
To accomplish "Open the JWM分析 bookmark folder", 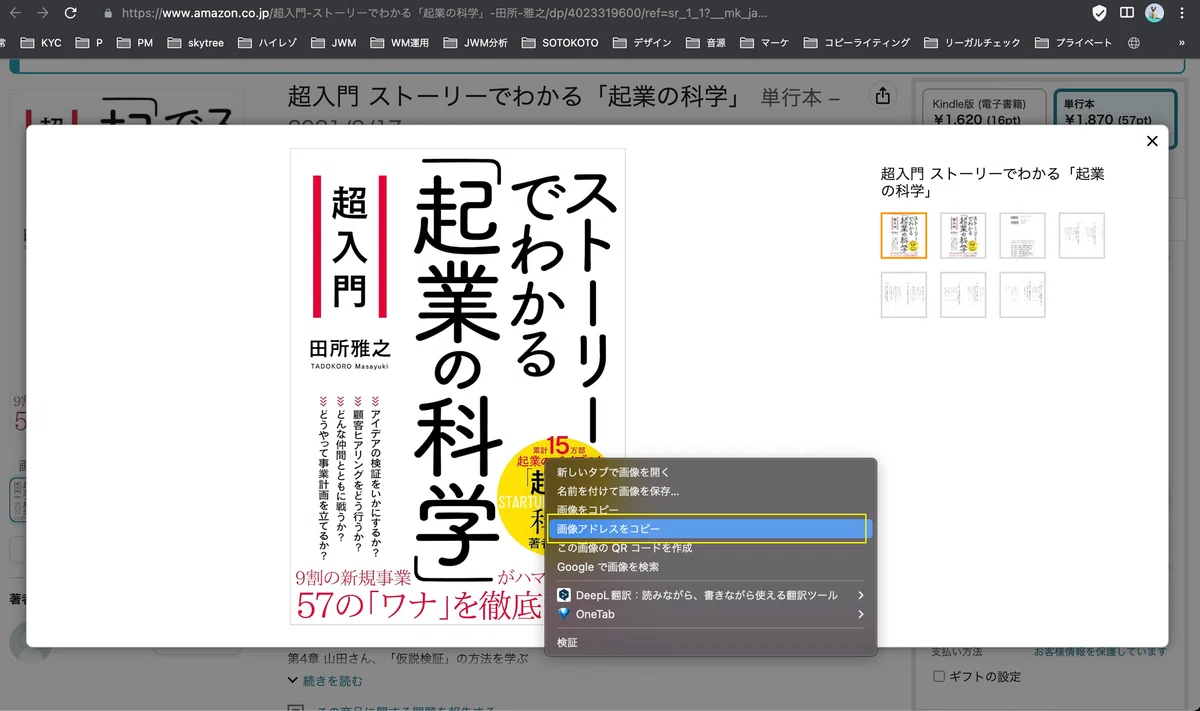I will [x=475, y=43].
